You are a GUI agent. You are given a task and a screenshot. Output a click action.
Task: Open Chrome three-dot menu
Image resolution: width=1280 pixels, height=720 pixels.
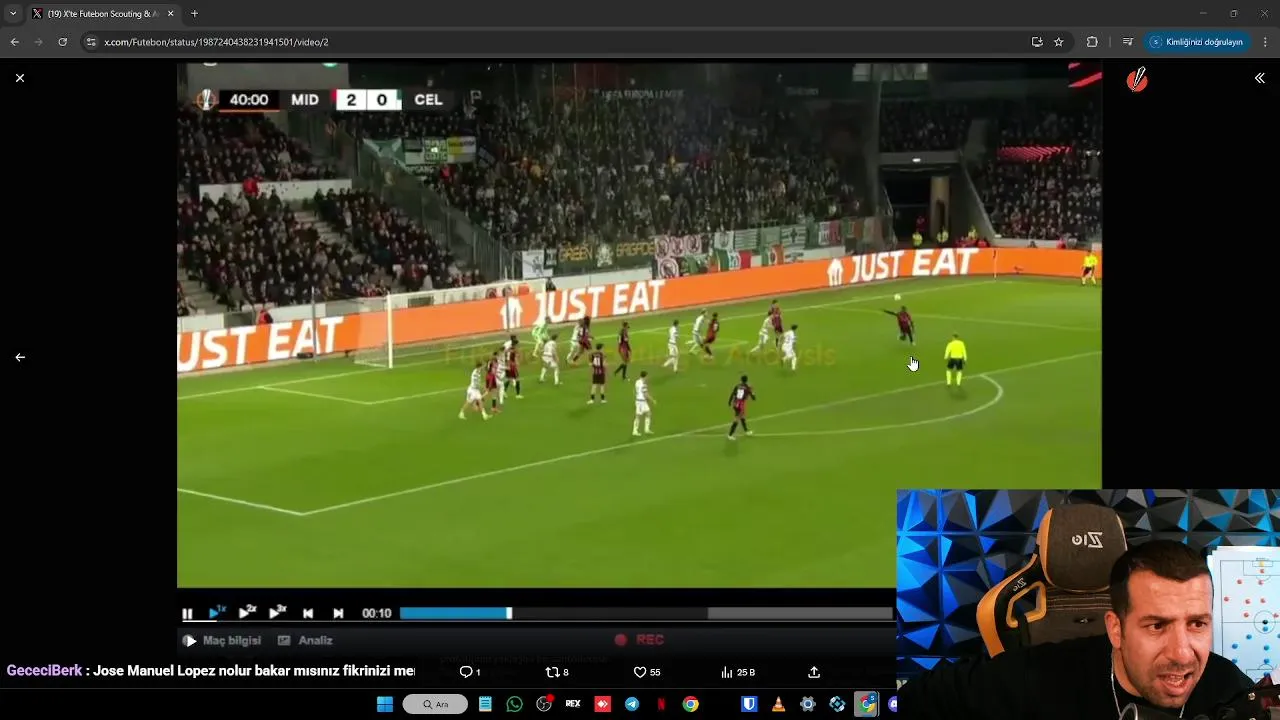pyautogui.click(x=1266, y=42)
